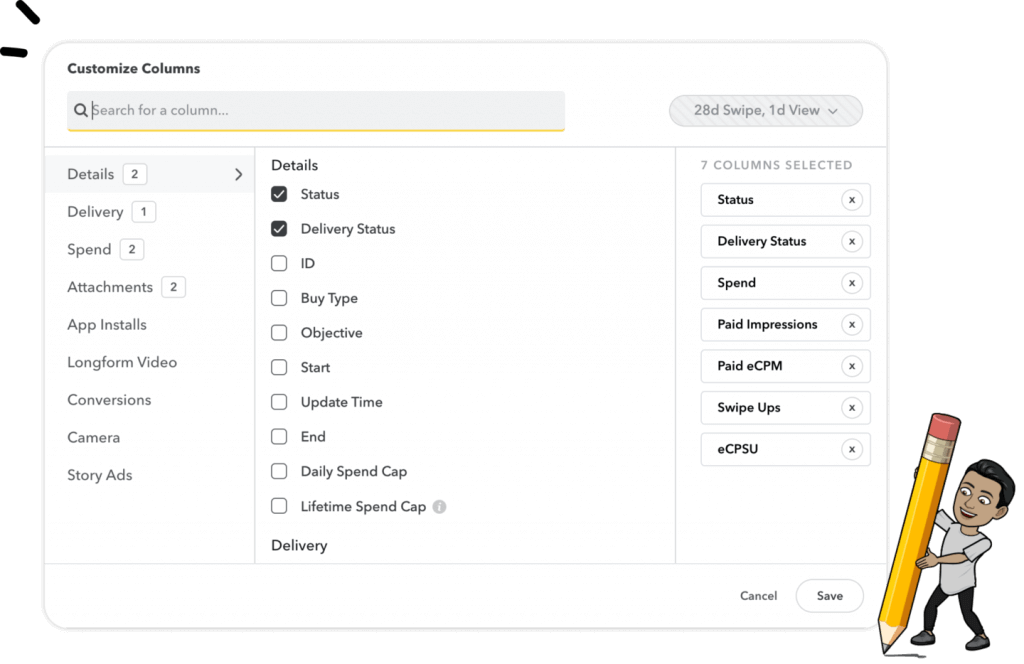1024x664 pixels.
Task: Uncheck the Delivery Status checkbox
Action: [x=279, y=229]
